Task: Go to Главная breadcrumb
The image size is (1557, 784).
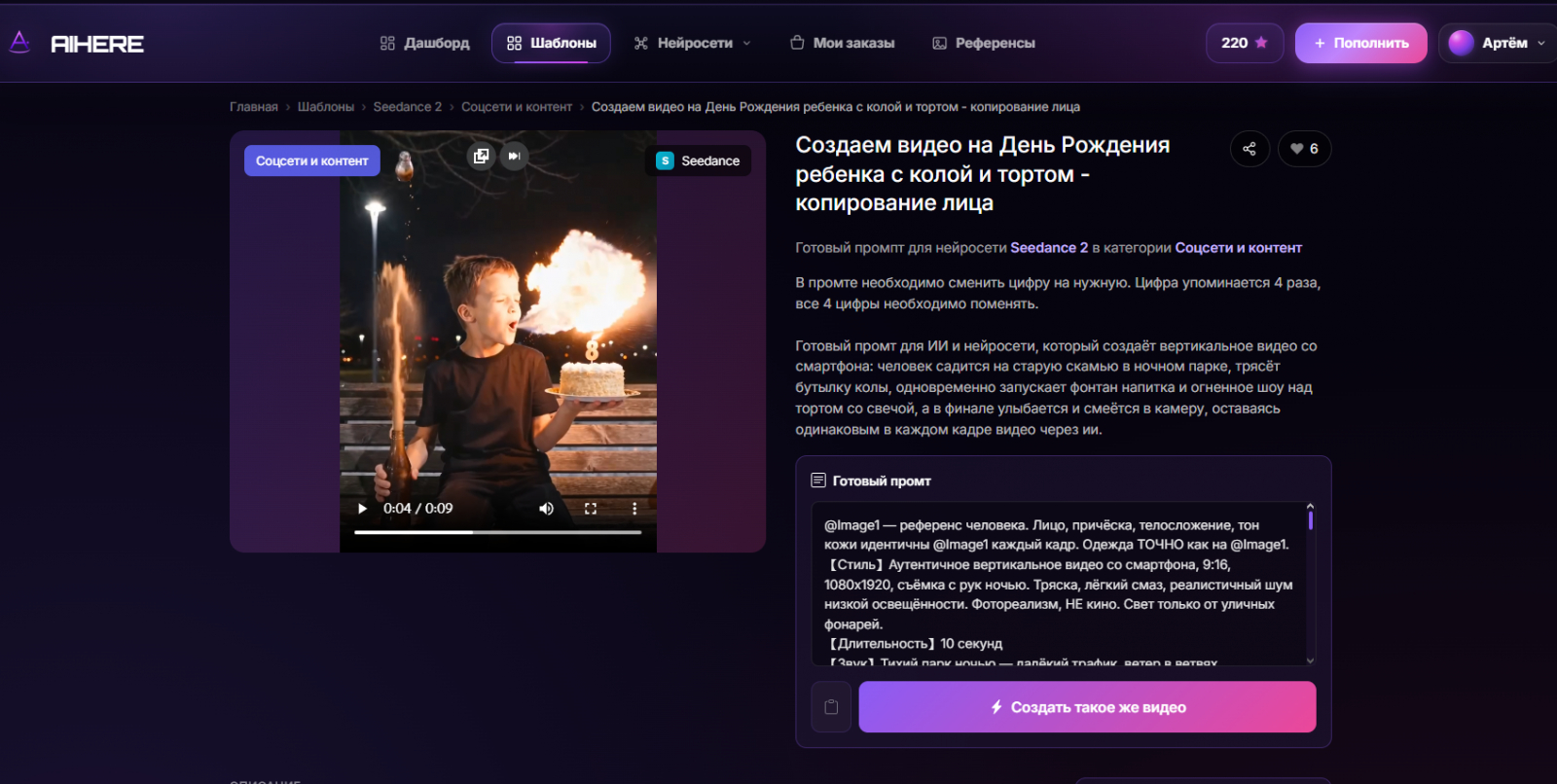Action: 254,107
